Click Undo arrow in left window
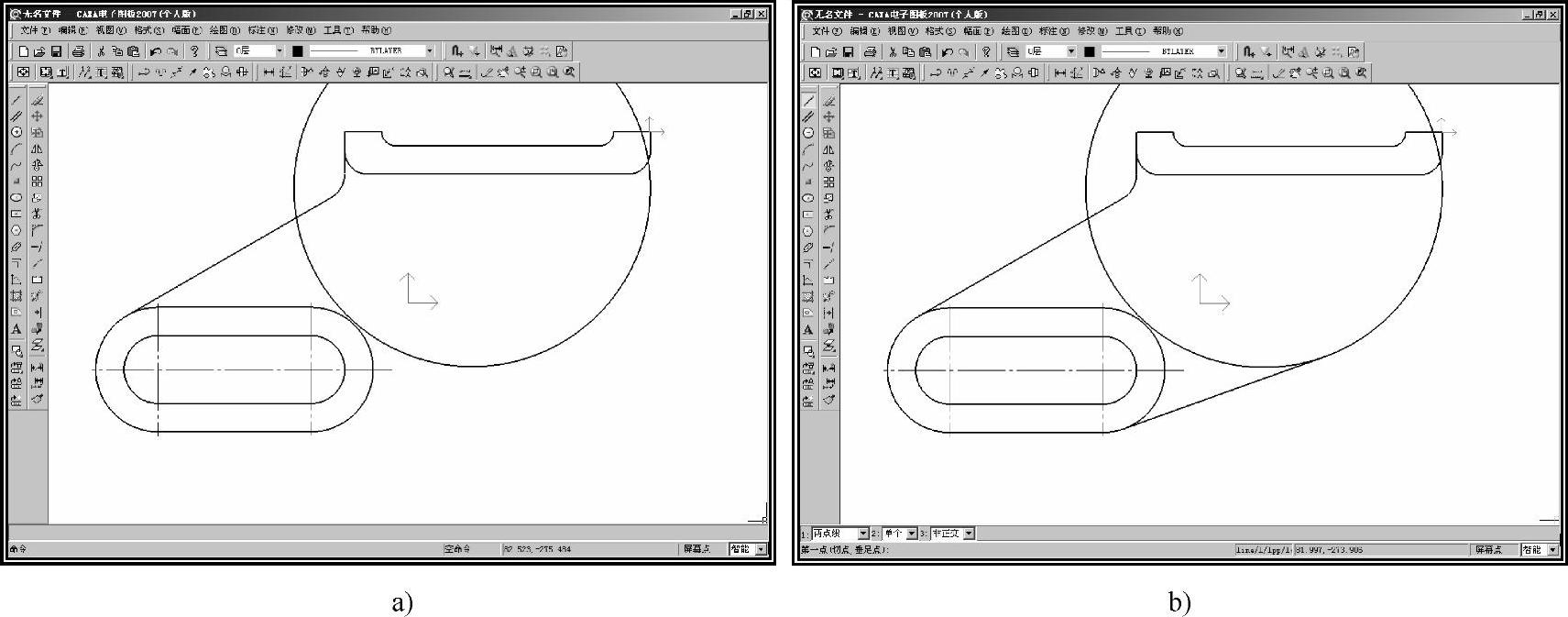The width and height of the screenshot is (1568, 617). click(156, 51)
